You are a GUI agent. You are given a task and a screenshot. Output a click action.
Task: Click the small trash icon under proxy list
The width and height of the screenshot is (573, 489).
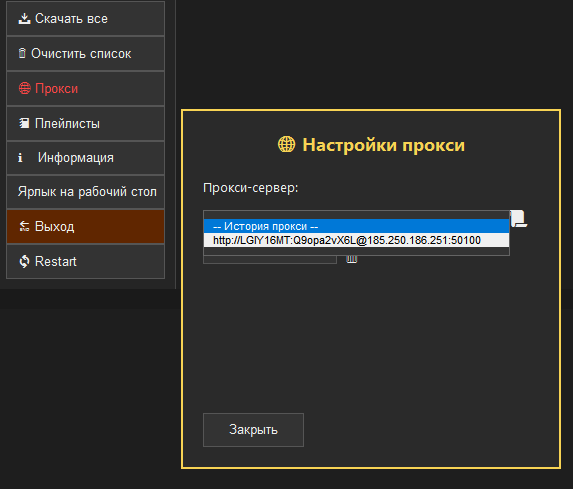click(x=352, y=259)
